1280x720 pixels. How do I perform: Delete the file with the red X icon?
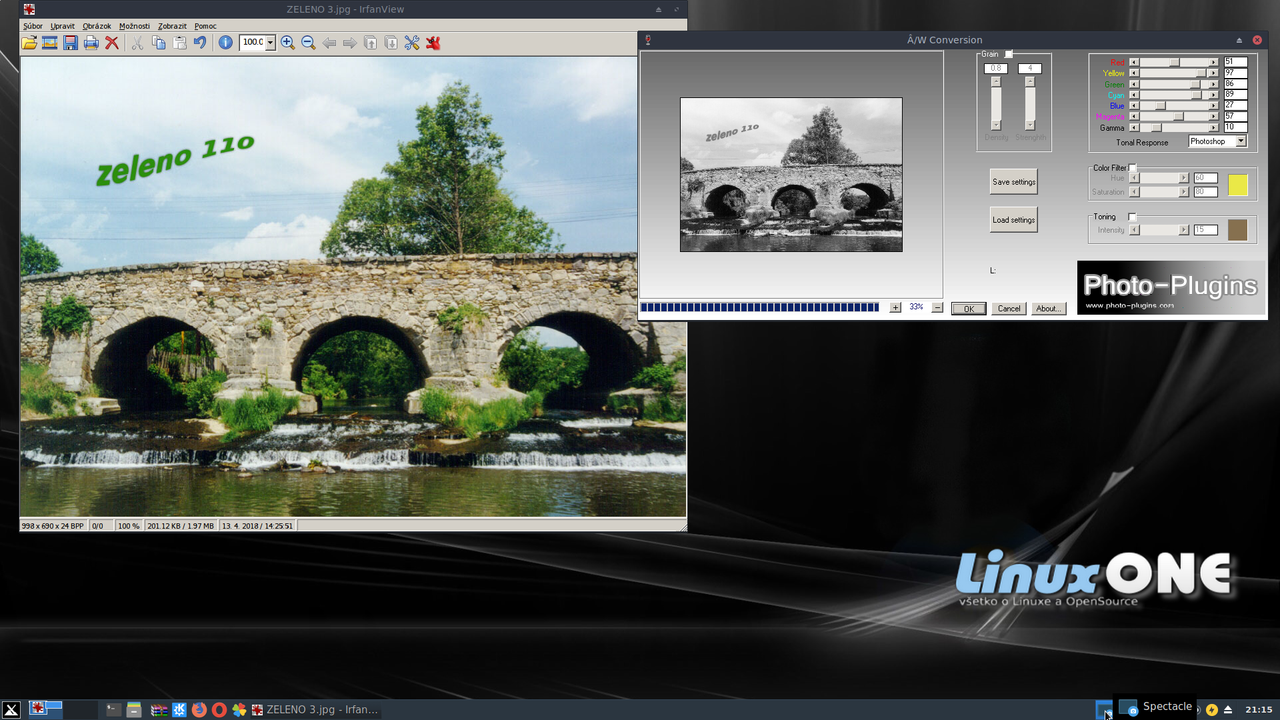pos(112,43)
